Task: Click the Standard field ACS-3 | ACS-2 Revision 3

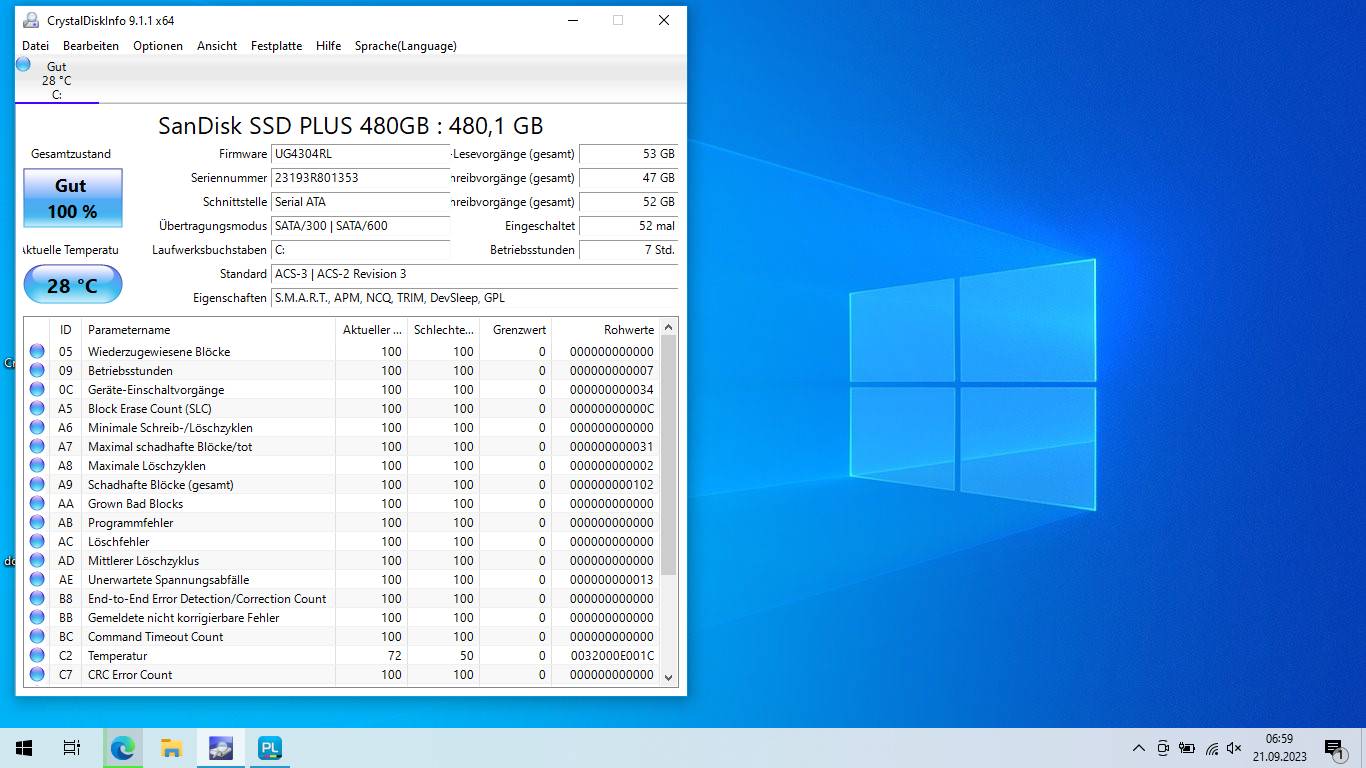Action: tap(474, 274)
